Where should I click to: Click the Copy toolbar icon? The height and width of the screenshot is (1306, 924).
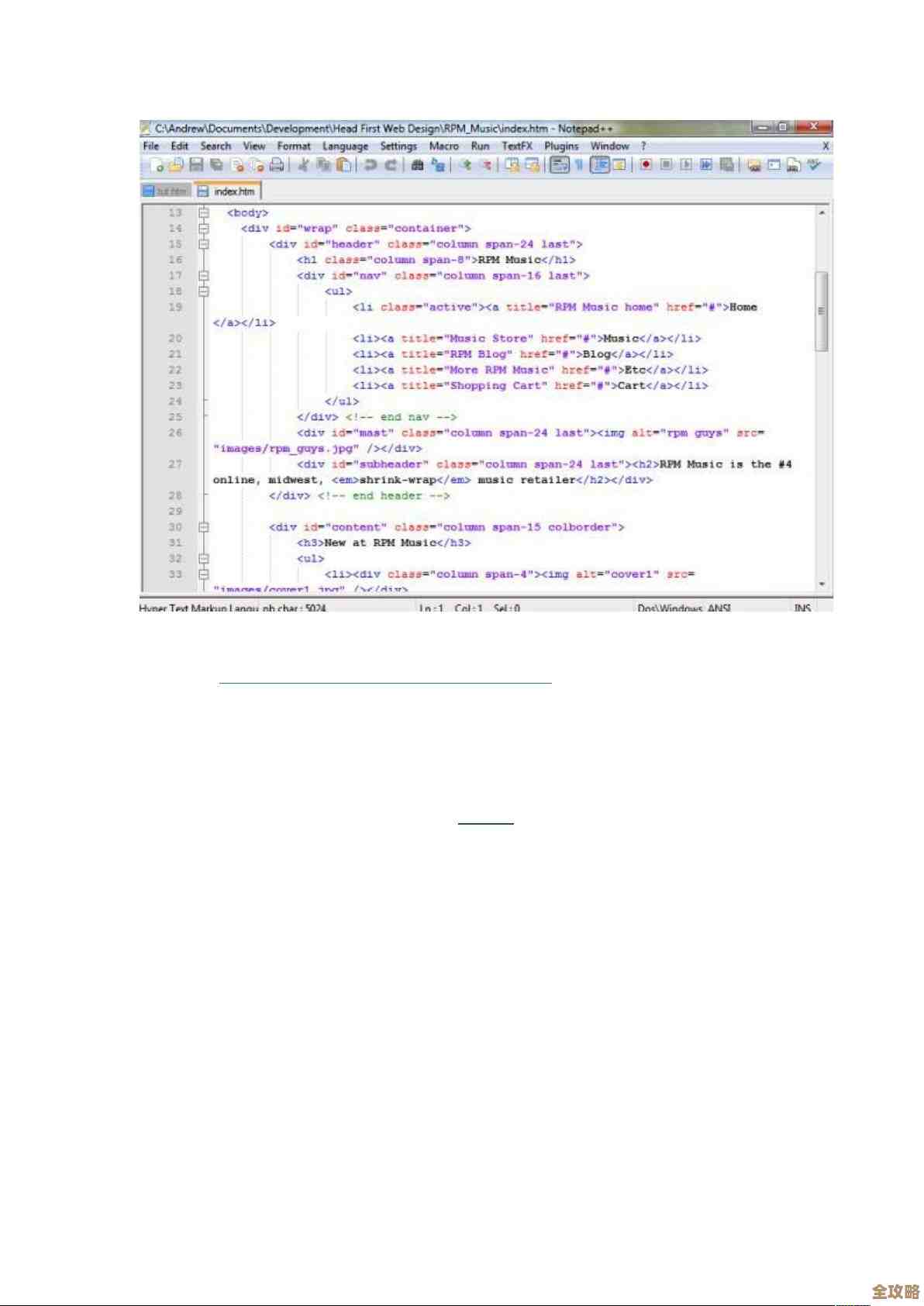(324, 165)
